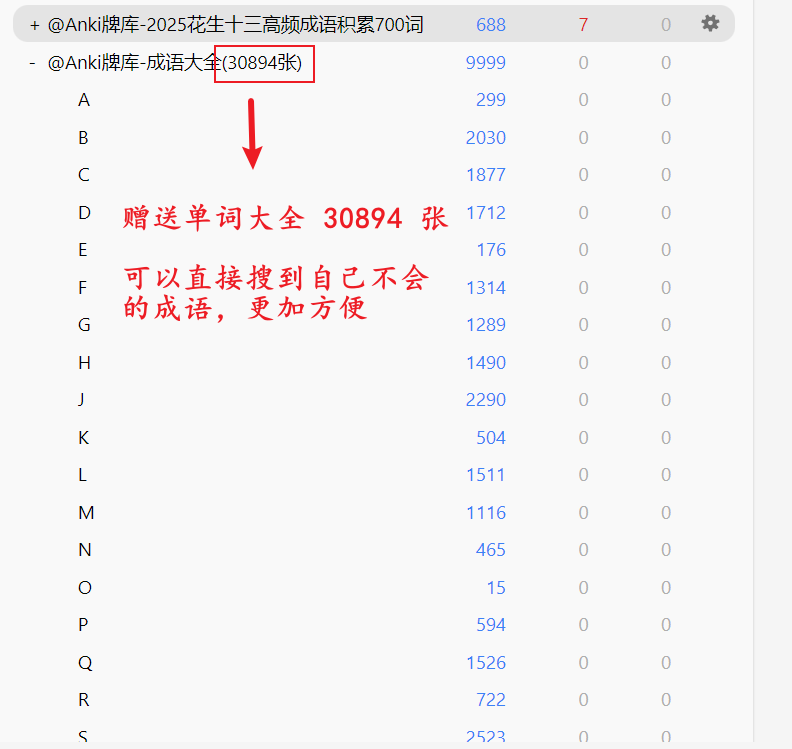
Task: Collapse the 成语大全(30894张) deck
Action: click(33, 63)
